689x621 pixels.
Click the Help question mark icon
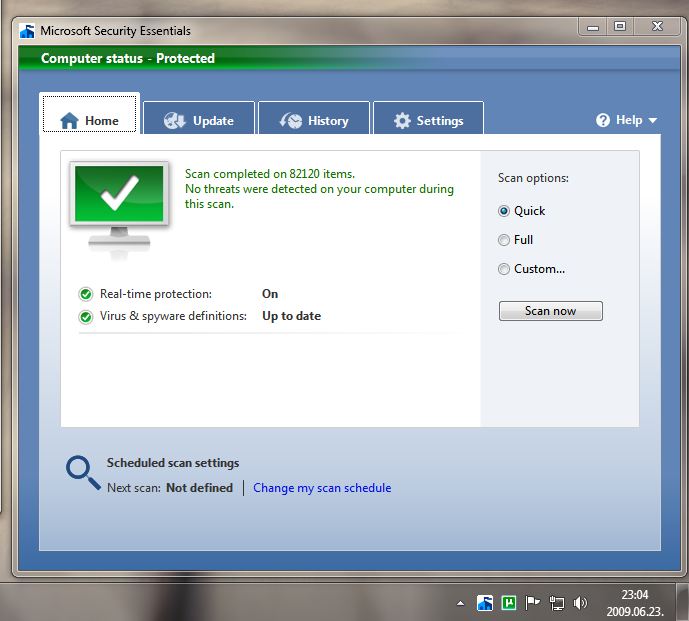[x=603, y=120]
